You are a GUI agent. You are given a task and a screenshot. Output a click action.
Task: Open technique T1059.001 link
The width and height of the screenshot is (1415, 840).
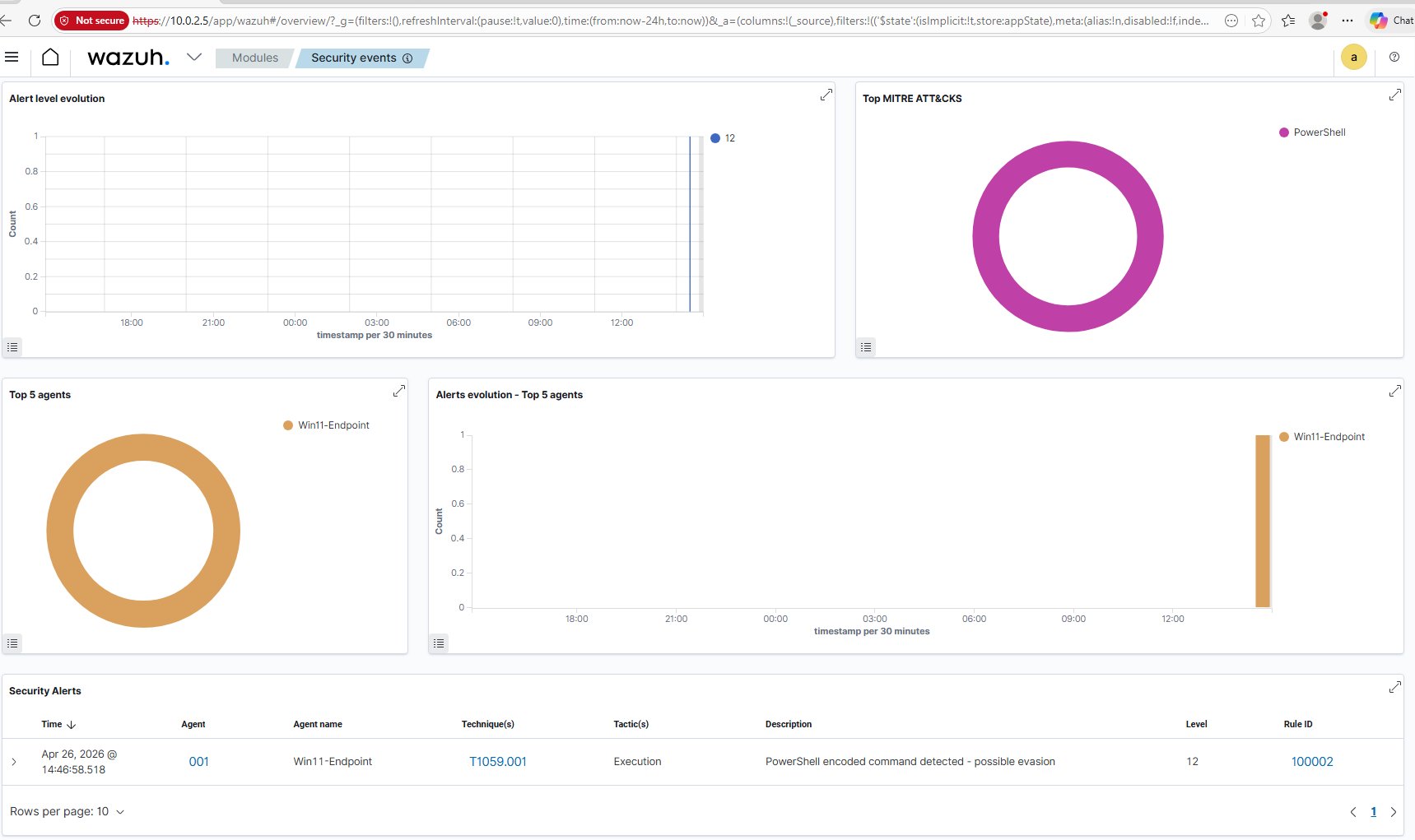point(498,762)
